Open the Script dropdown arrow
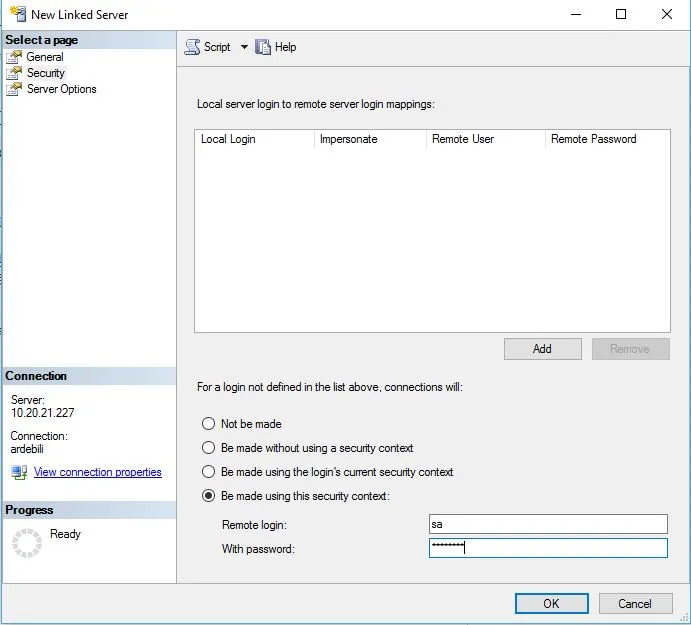691x625 pixels. point(244,47)
